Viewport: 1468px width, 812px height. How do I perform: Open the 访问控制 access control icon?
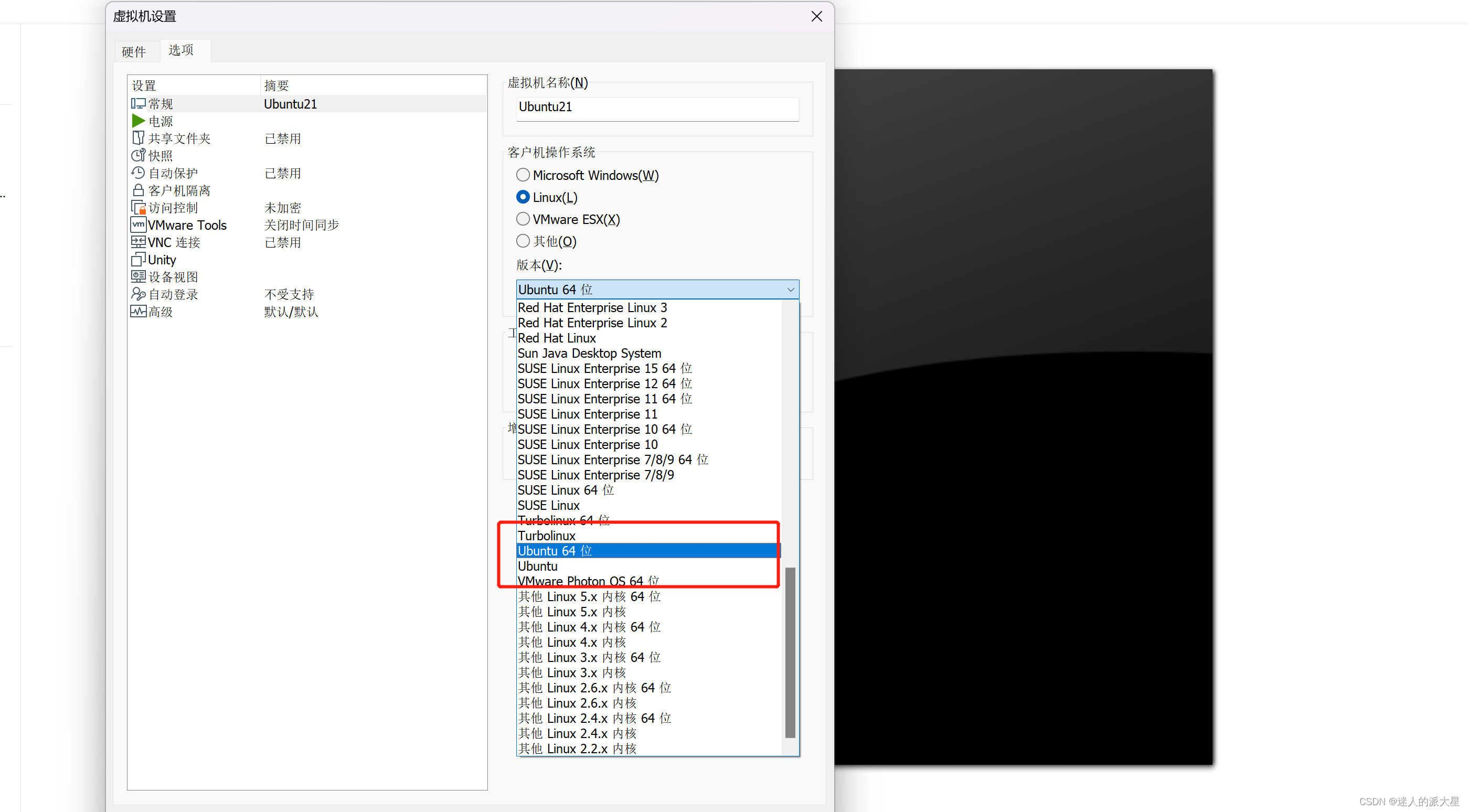[x=138, y=207]
